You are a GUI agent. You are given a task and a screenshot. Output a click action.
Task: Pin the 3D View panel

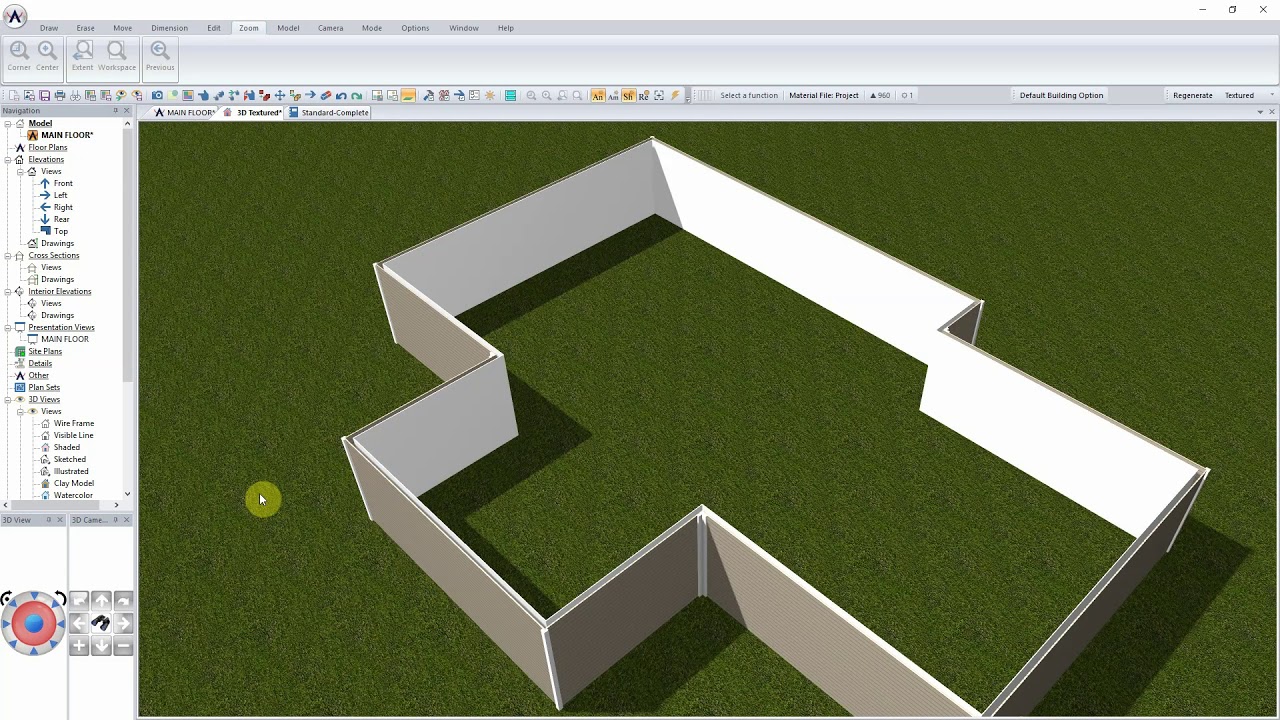click(48, 520)
